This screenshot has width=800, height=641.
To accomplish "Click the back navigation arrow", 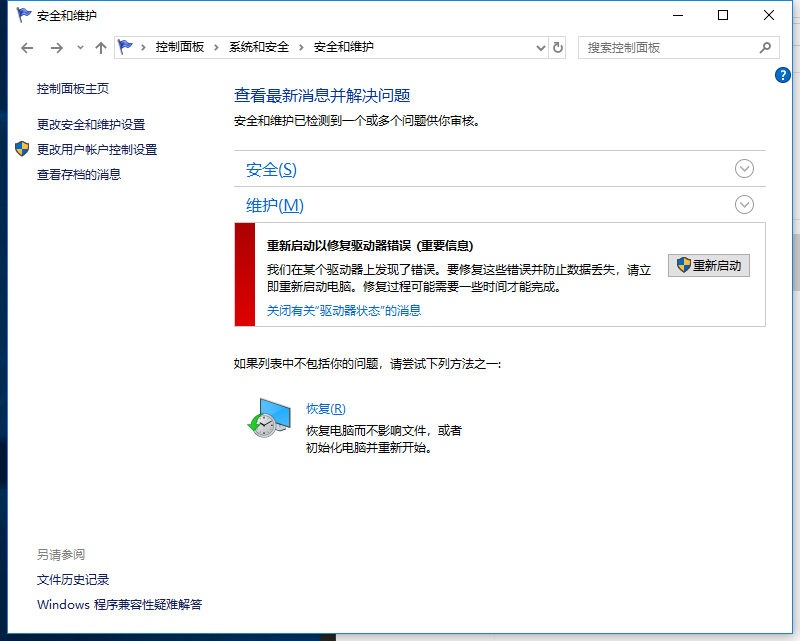I will coord(27,47).
